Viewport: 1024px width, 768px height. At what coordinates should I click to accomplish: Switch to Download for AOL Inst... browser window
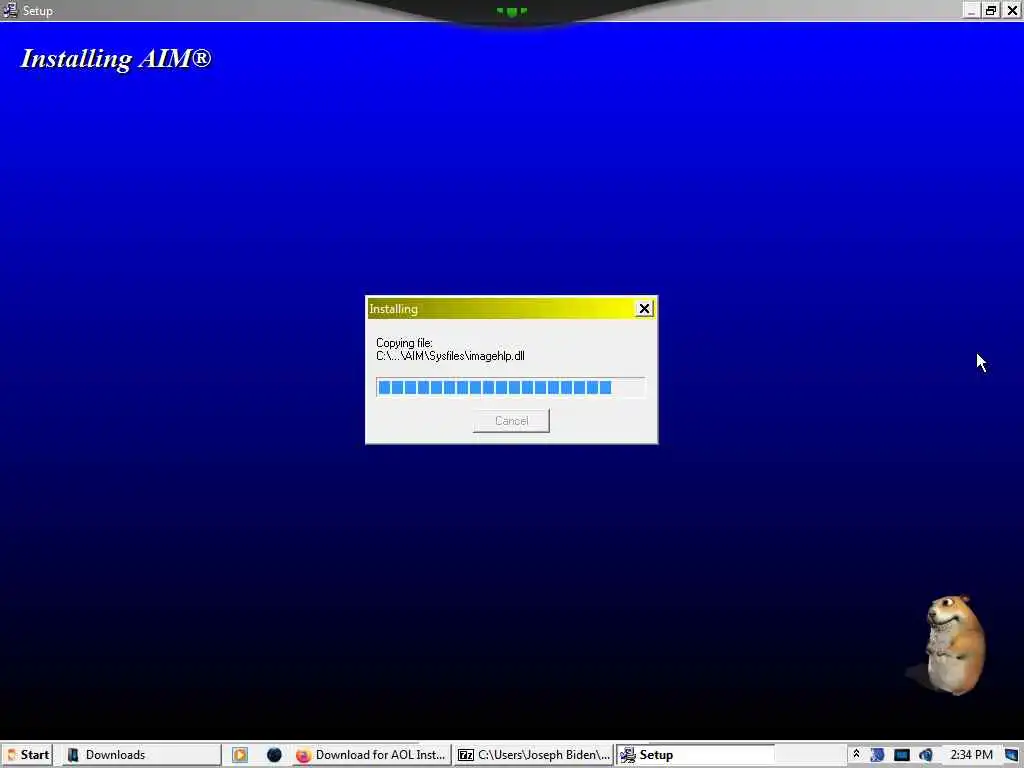coord(371,754)
